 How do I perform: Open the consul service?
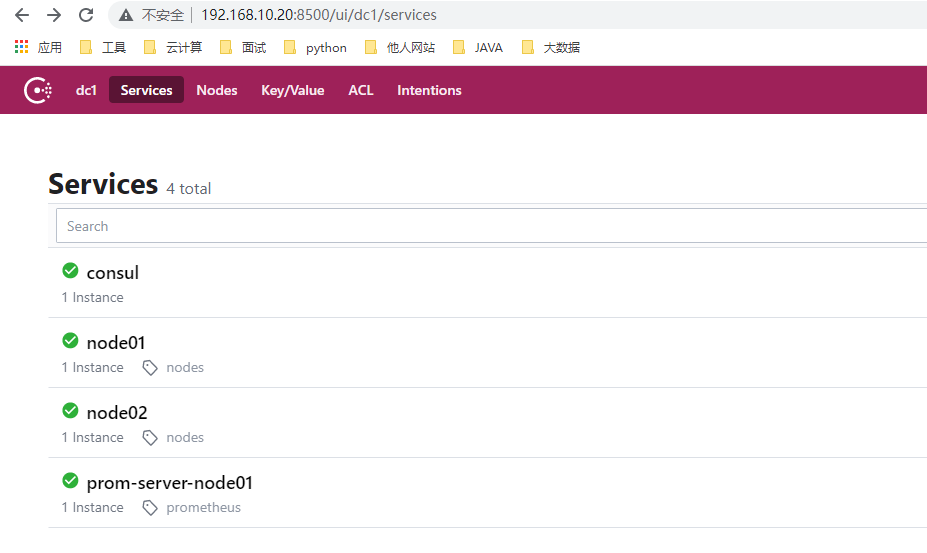pos(113,273)
